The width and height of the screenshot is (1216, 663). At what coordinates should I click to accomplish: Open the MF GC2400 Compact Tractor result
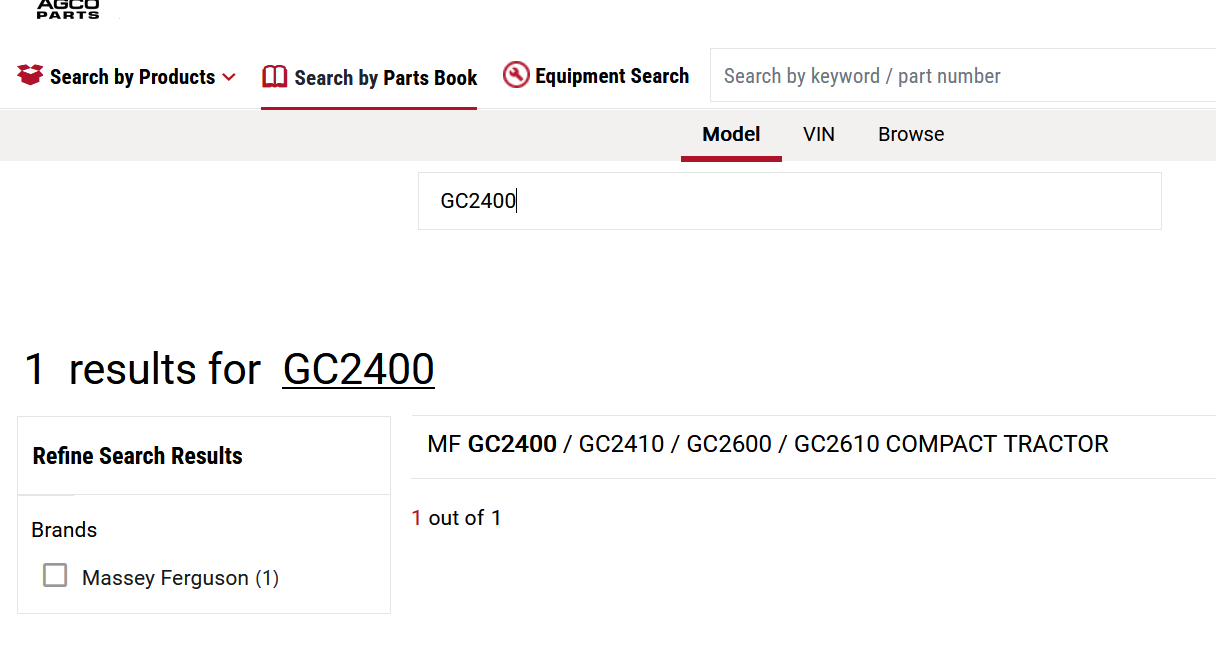click(x=767, y=444)
